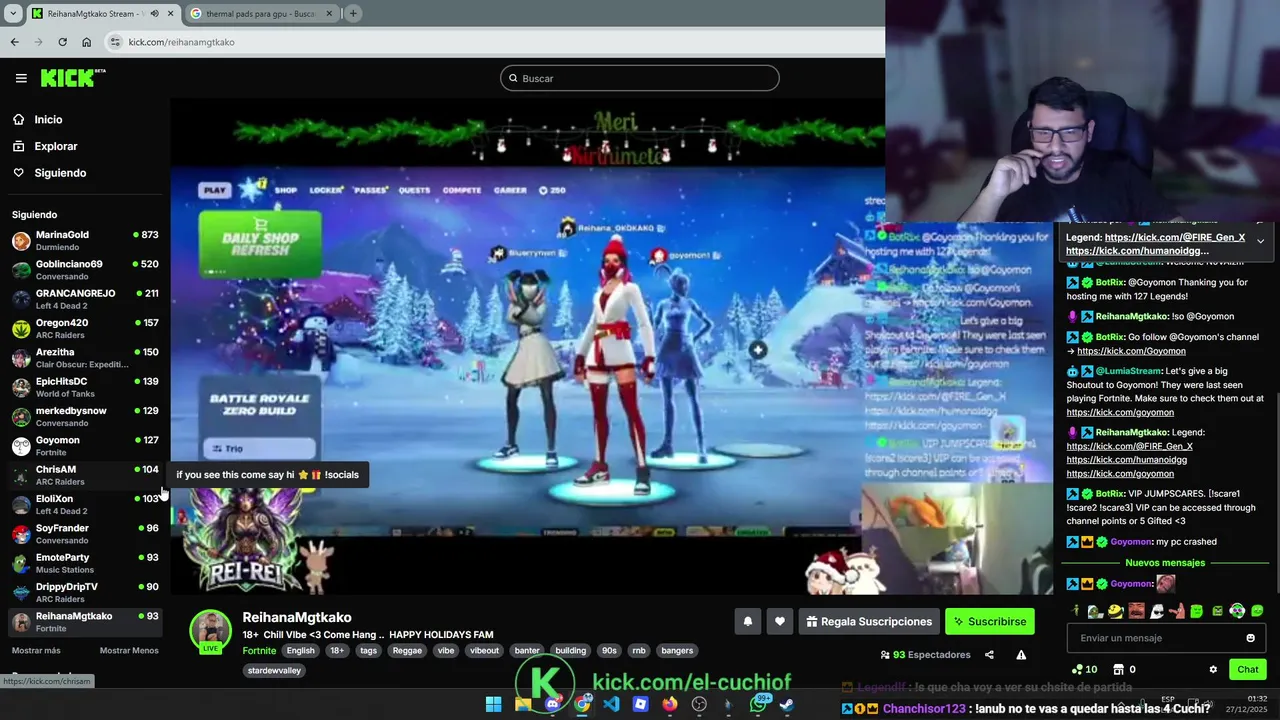Close the thermal pads Google tab
This screenshot has height=720, width=1280.
pyautogui.click(x=329, y=13)
